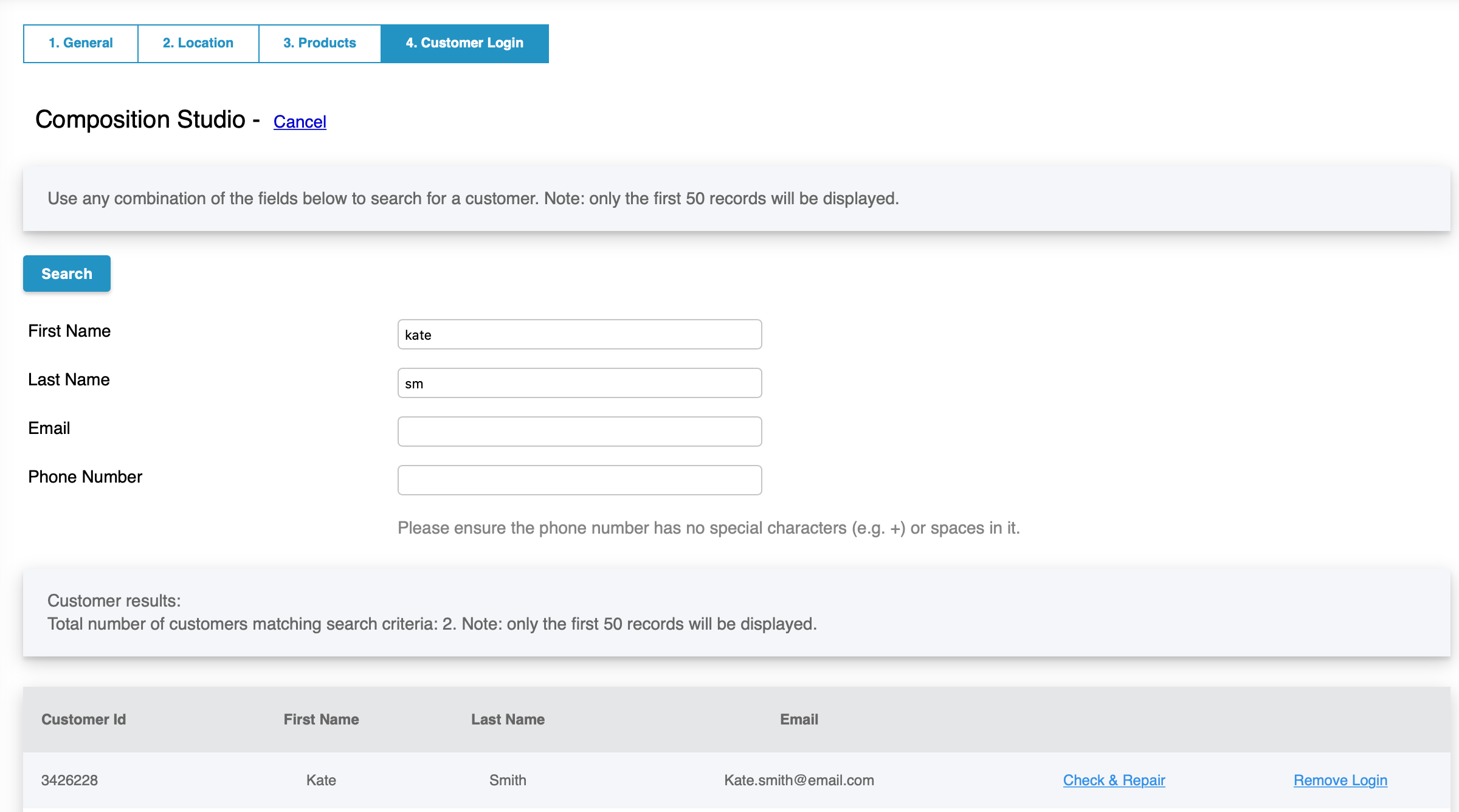
Task: Click the Email column header
Action: [x=798, y=719]
